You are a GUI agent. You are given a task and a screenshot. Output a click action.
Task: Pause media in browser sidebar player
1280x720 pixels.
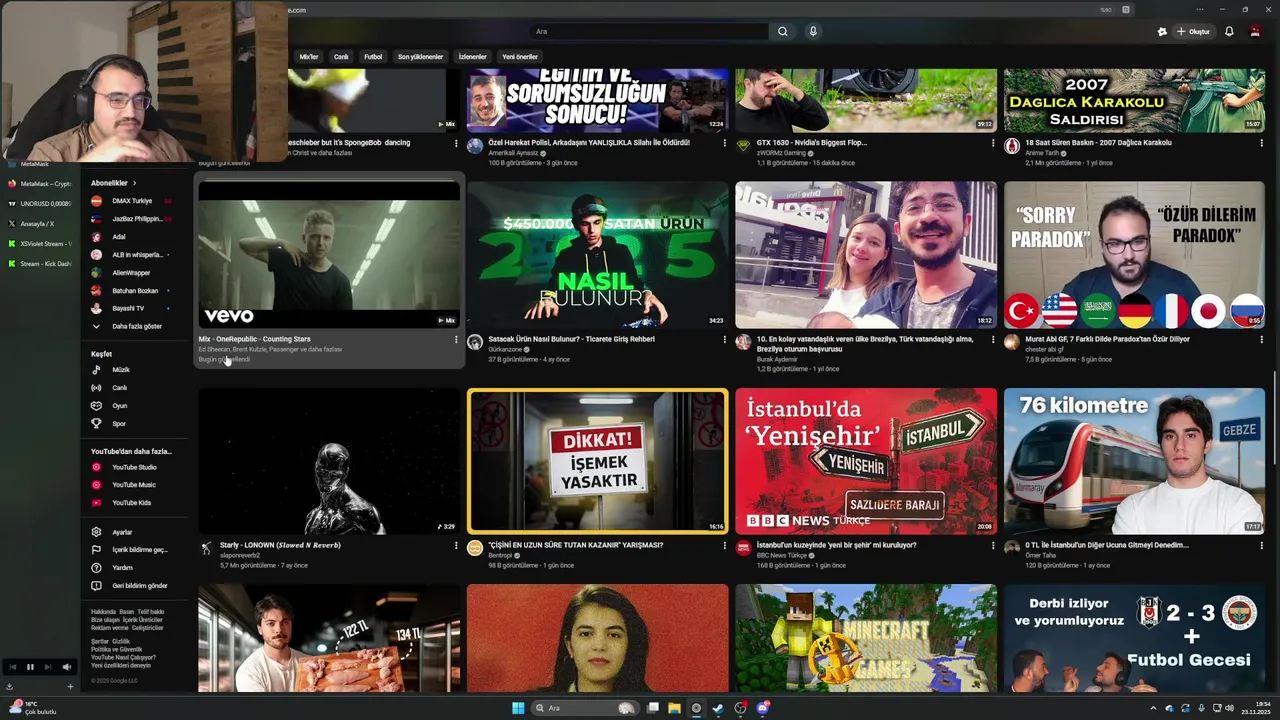tap(30, 667)
